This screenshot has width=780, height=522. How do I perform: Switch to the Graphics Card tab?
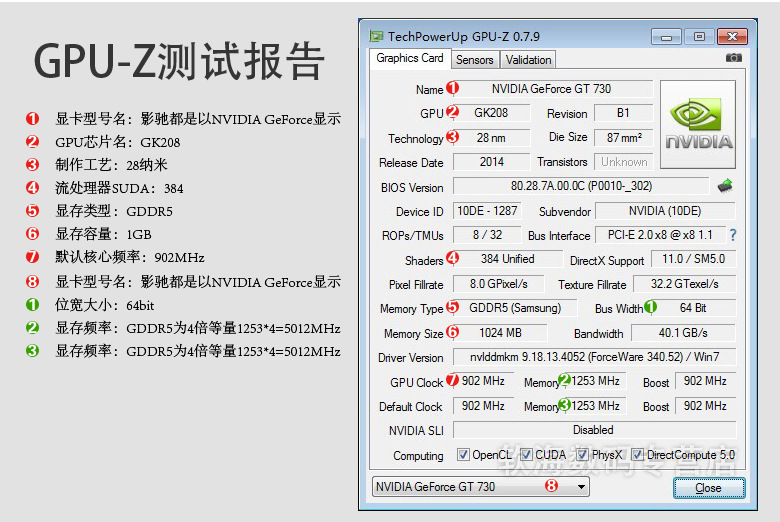410,58
